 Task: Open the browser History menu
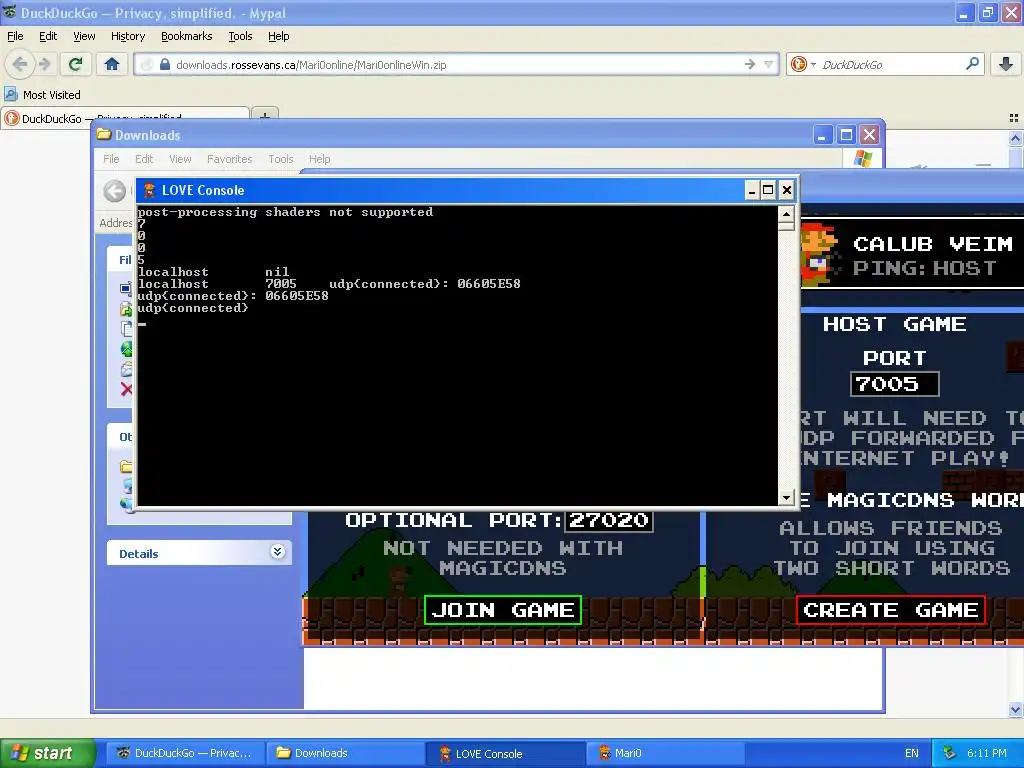click(x=127, y=36)
